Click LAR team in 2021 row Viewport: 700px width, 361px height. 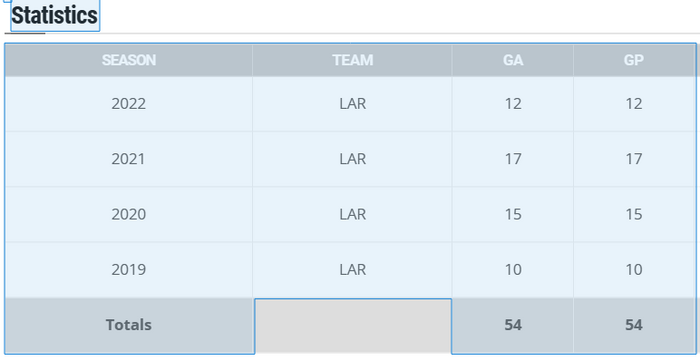[x=352, y=159]
